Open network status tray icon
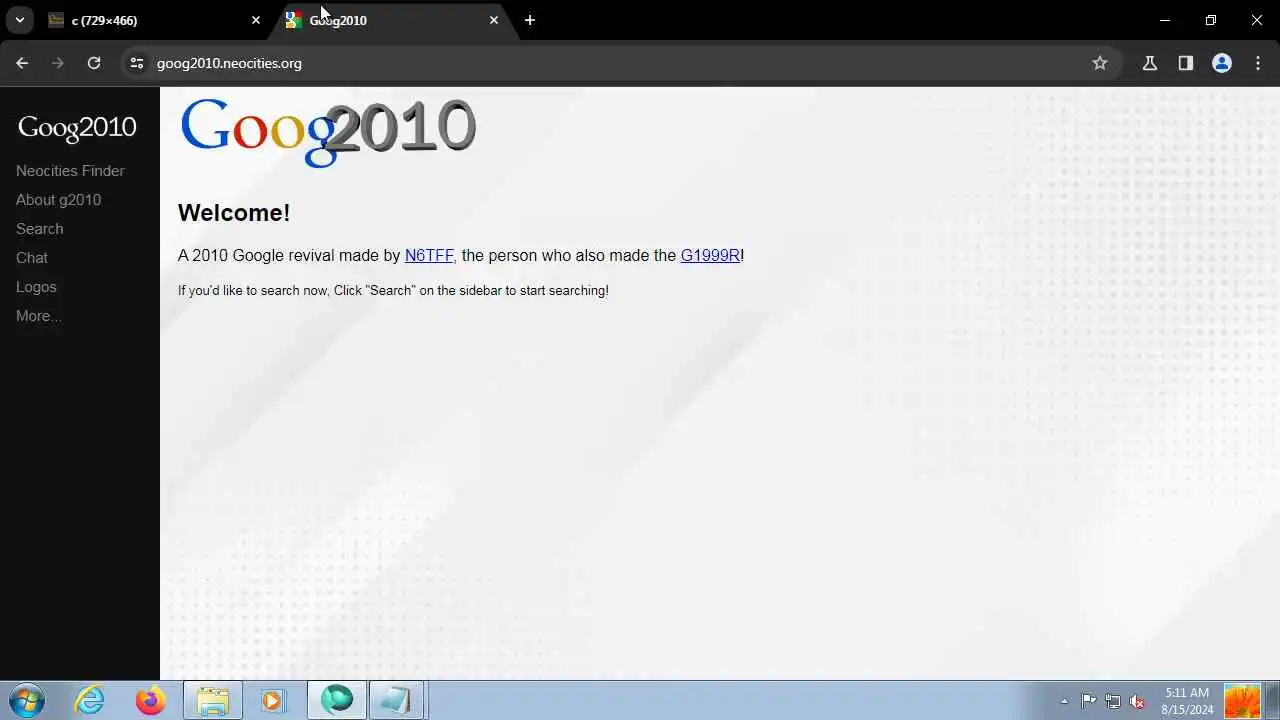Screen dimensions: 1280x720 (1113, 701)
